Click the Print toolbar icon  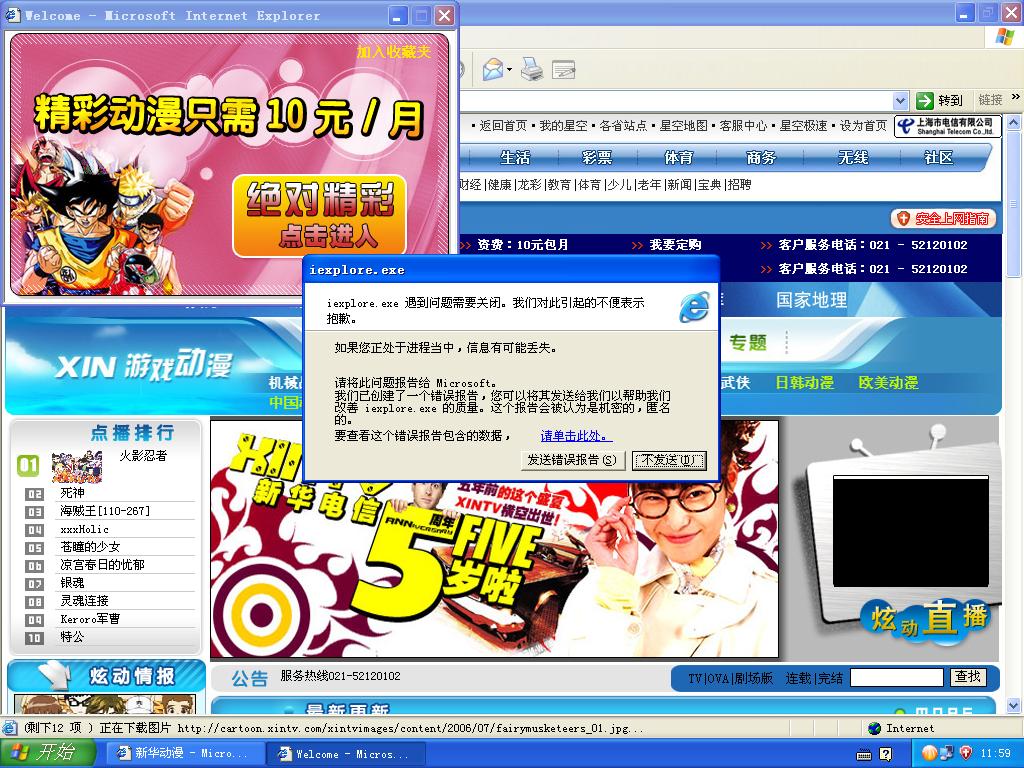pyautogui.click(x=532, y=69)
